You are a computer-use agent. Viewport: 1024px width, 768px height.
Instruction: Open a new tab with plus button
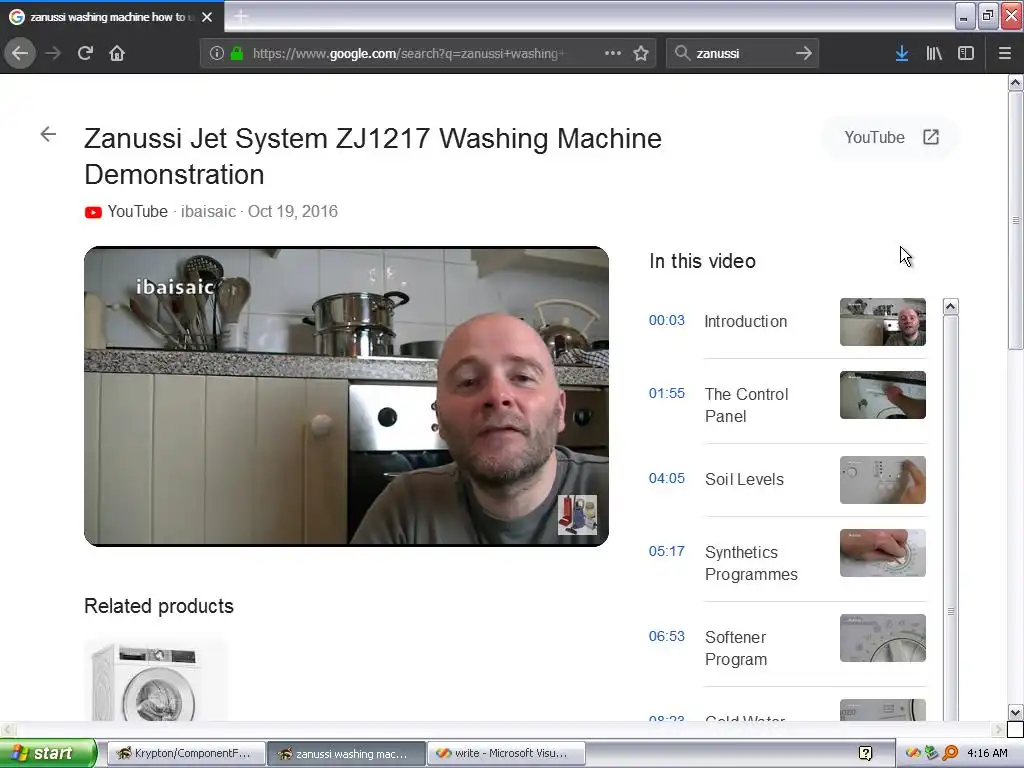coord(241,16)
